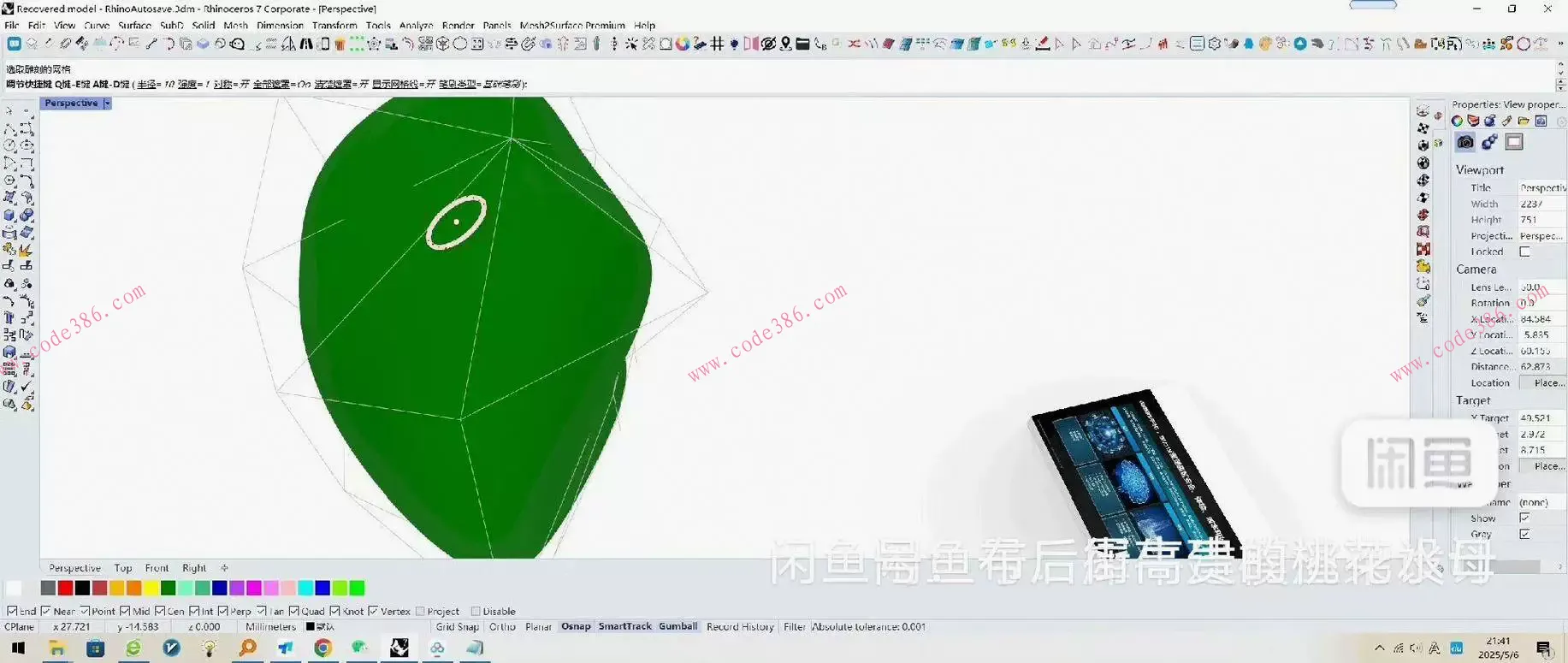Image resolution: width=1568 pixels, height=663 pixels.
Task: Click the viewport Title field in Properties
Action: tap(1541, 188)
